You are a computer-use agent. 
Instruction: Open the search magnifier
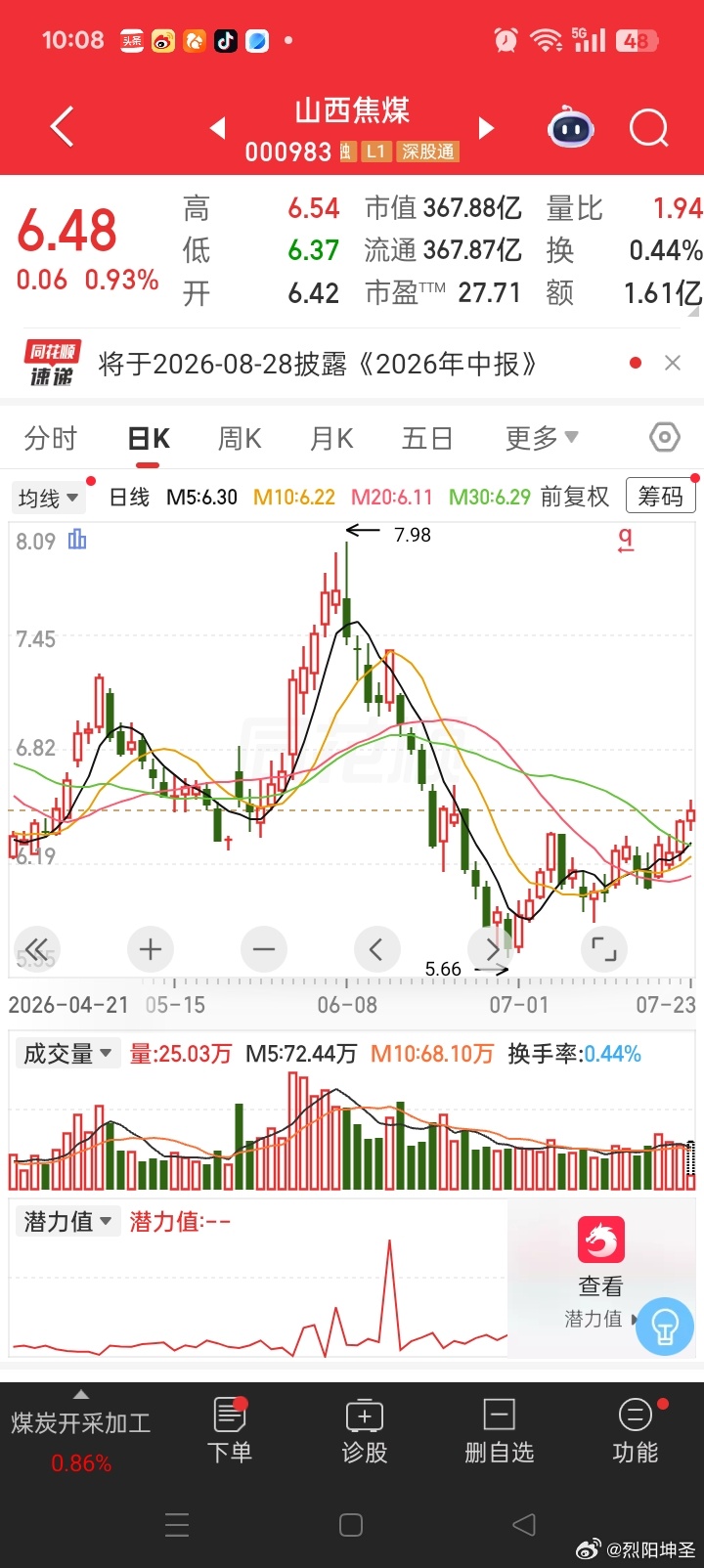(649, 128)
